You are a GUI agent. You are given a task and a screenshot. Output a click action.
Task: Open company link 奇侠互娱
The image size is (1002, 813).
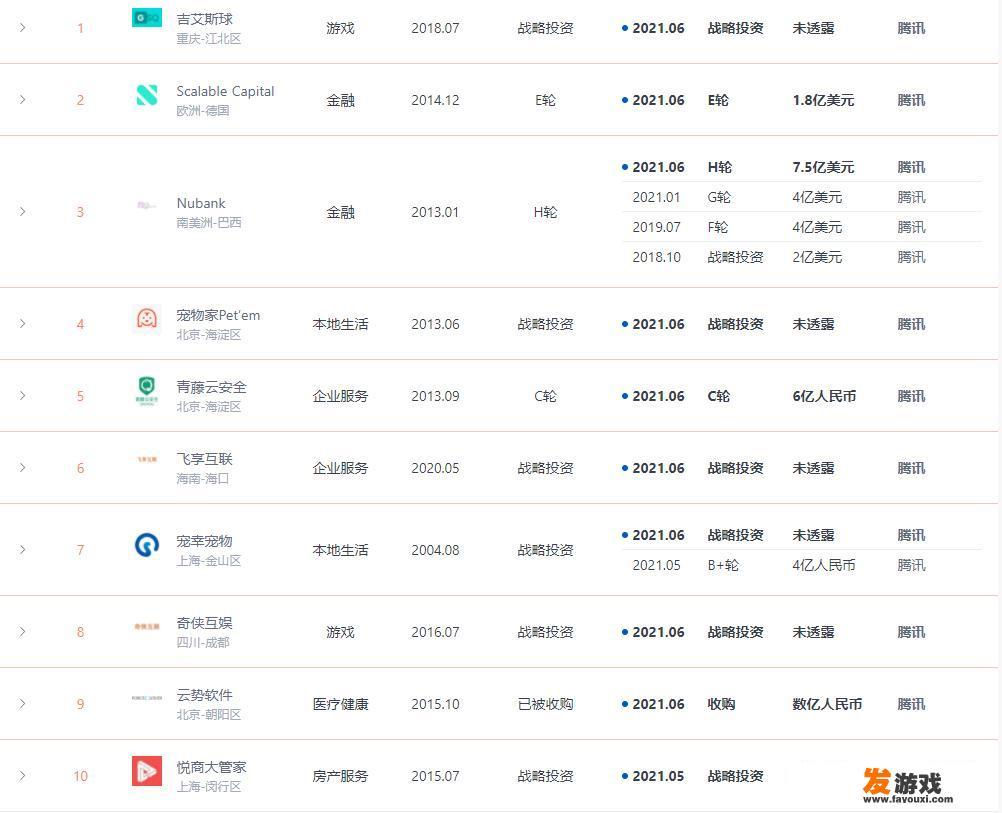click(x=204, y=623)
